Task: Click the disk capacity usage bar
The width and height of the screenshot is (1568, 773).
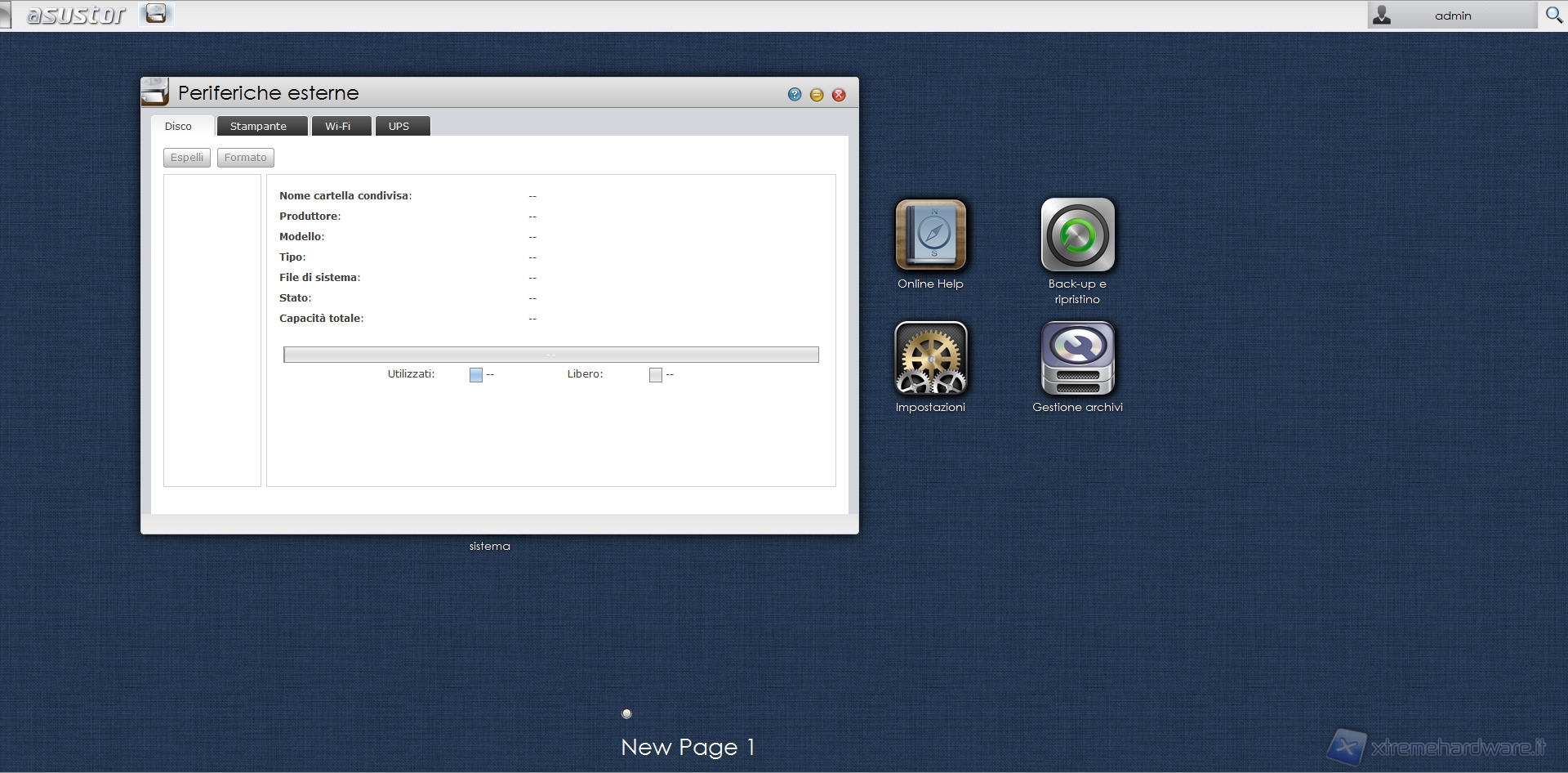Action: coord(550,355)
